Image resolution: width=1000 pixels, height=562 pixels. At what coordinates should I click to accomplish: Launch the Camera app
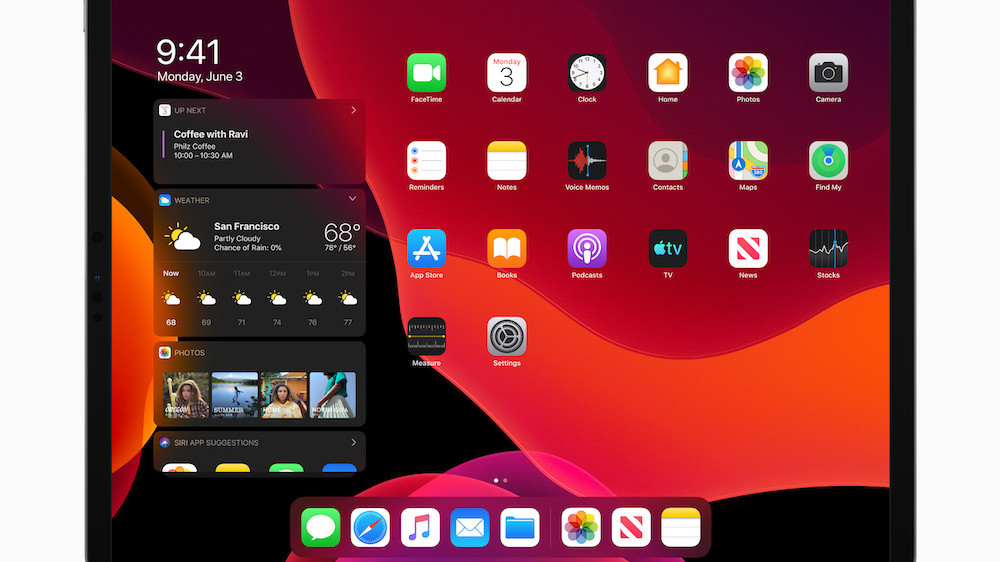828,73
